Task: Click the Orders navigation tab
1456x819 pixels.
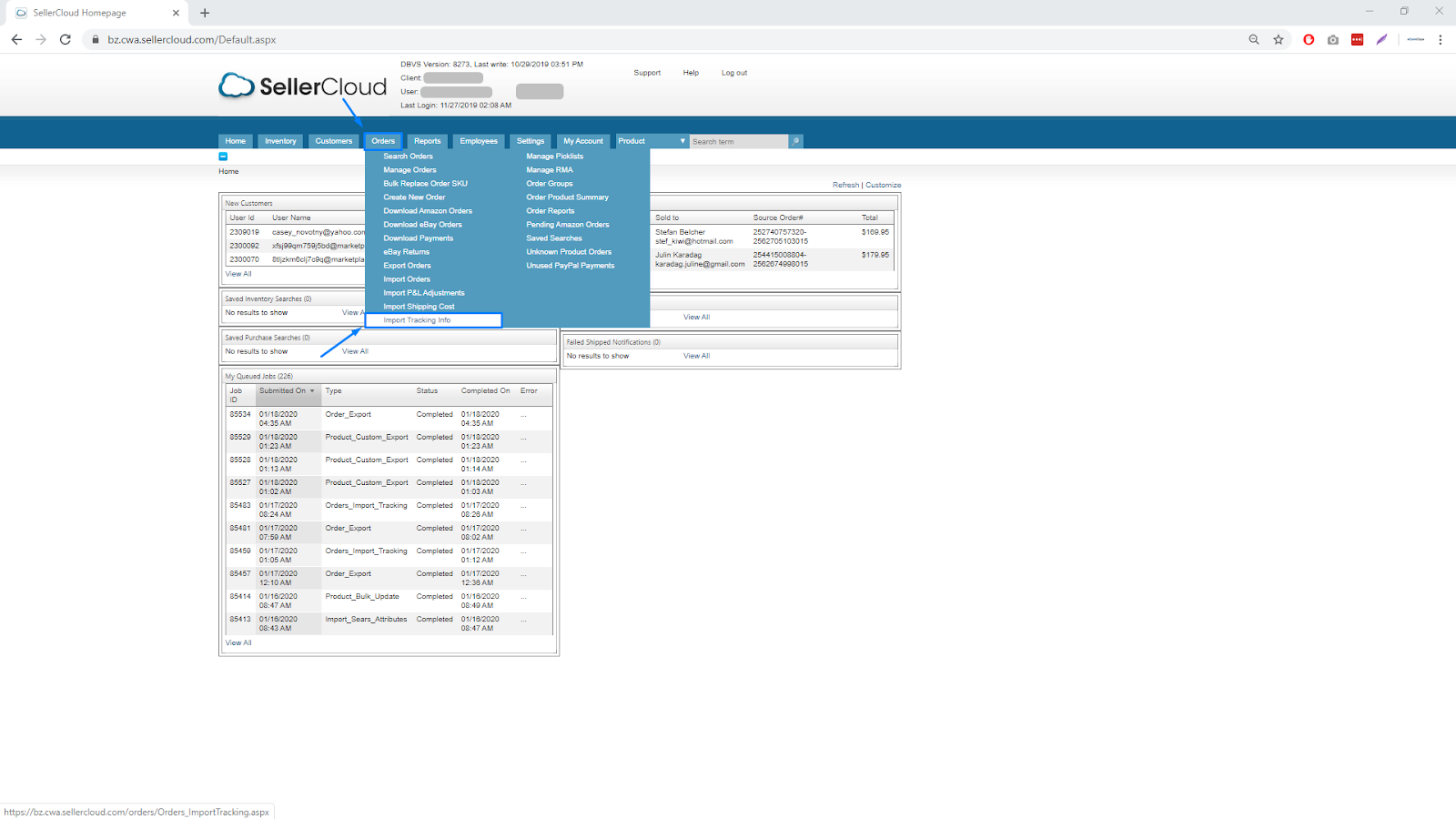Action: point(383,141)
